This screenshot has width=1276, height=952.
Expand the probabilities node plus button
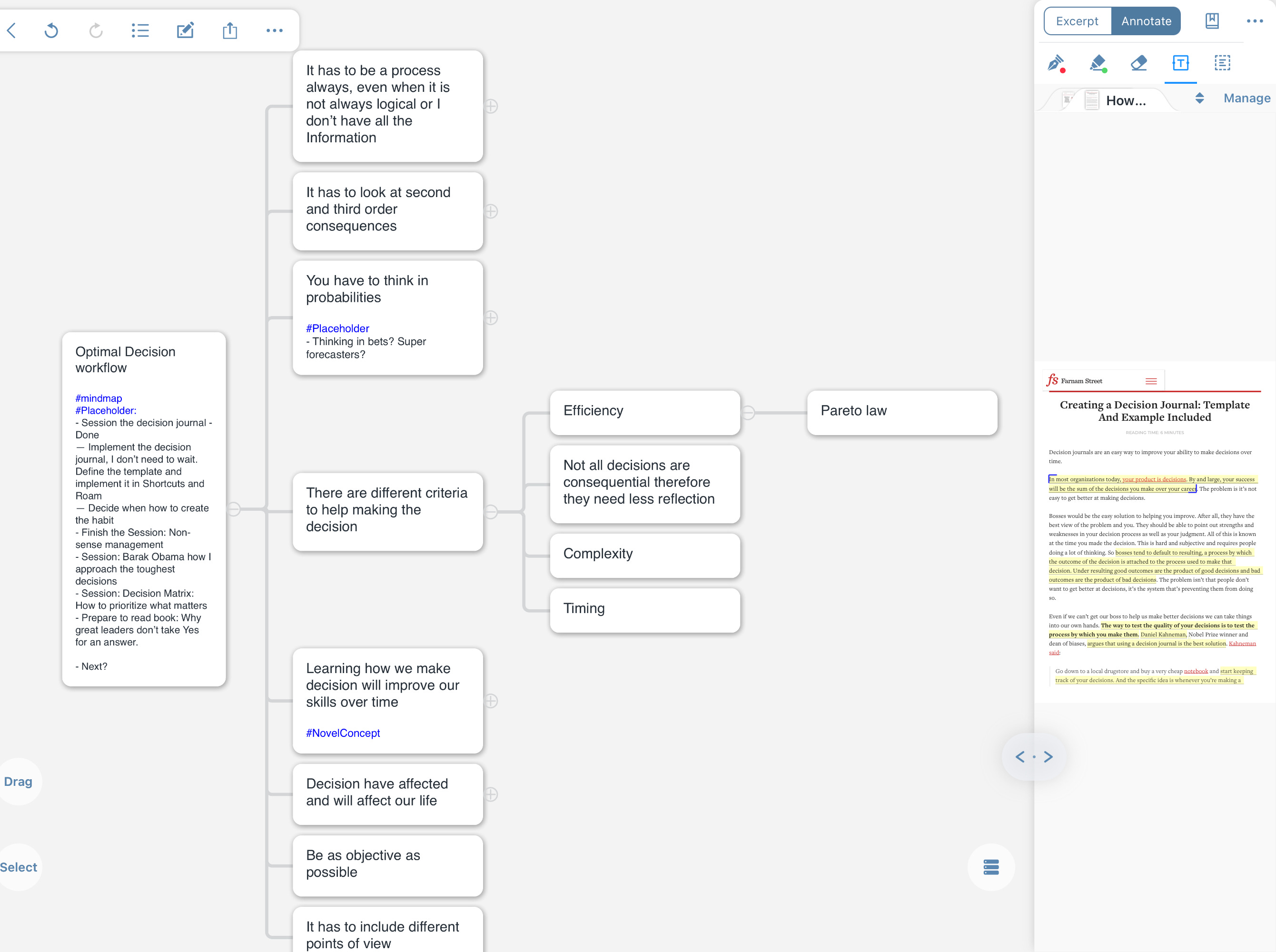point(491,317)
